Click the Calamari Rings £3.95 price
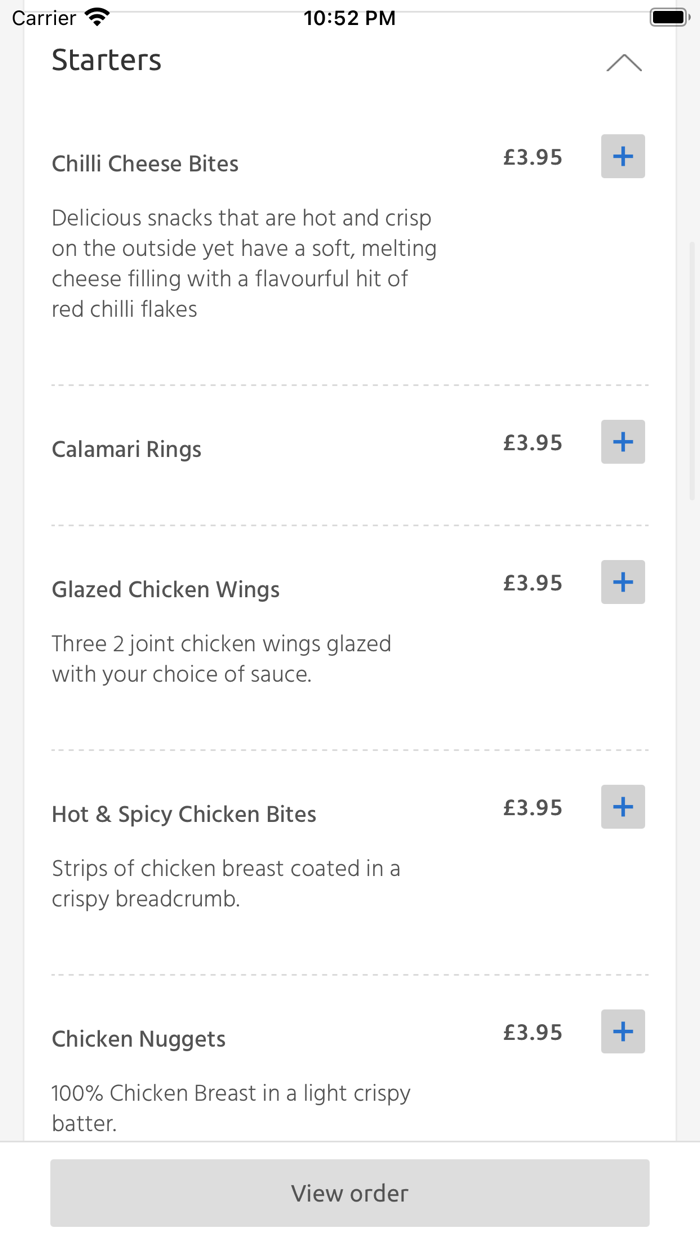 point(533,443)
